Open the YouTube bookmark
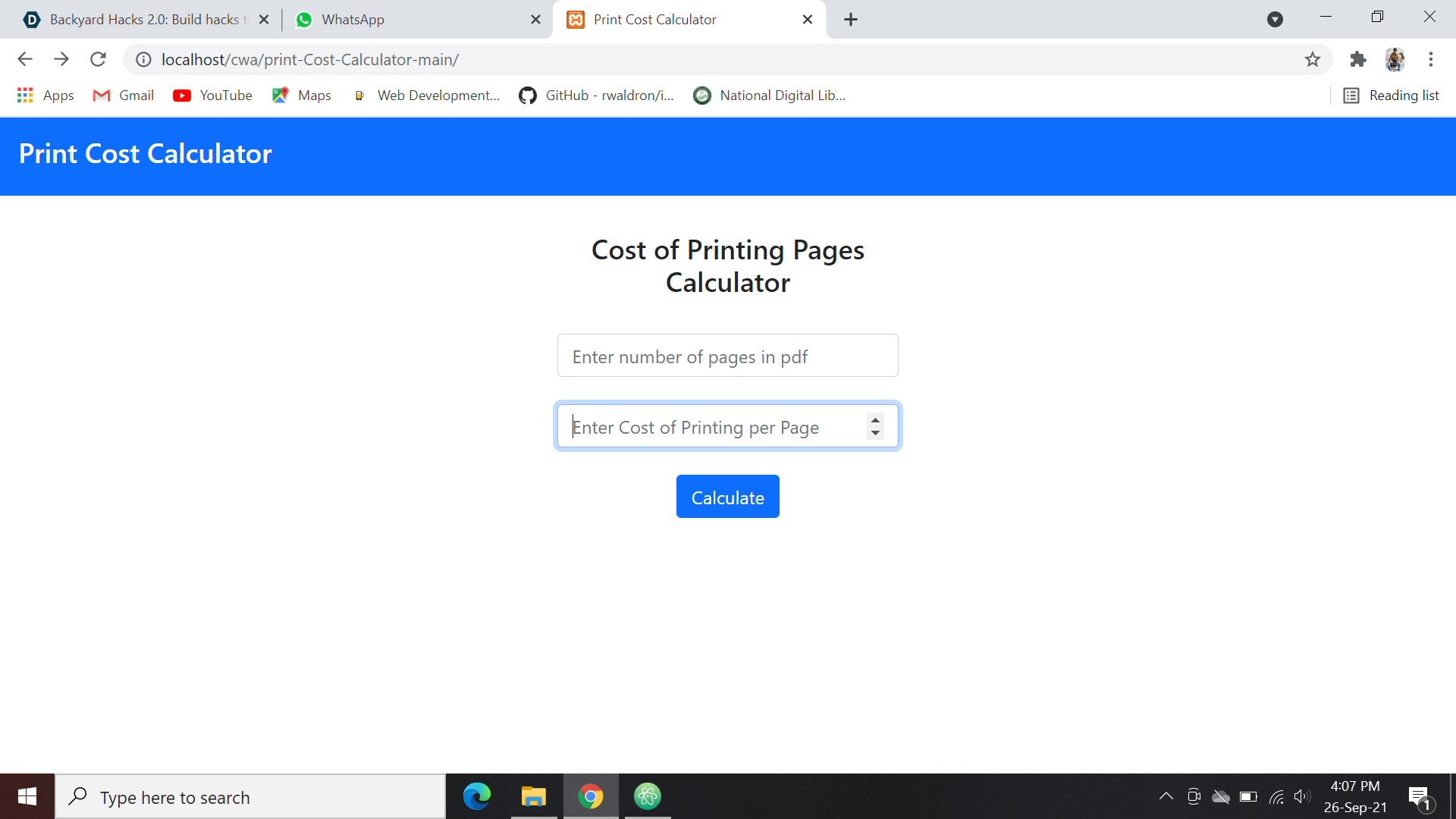 point(212,95)
